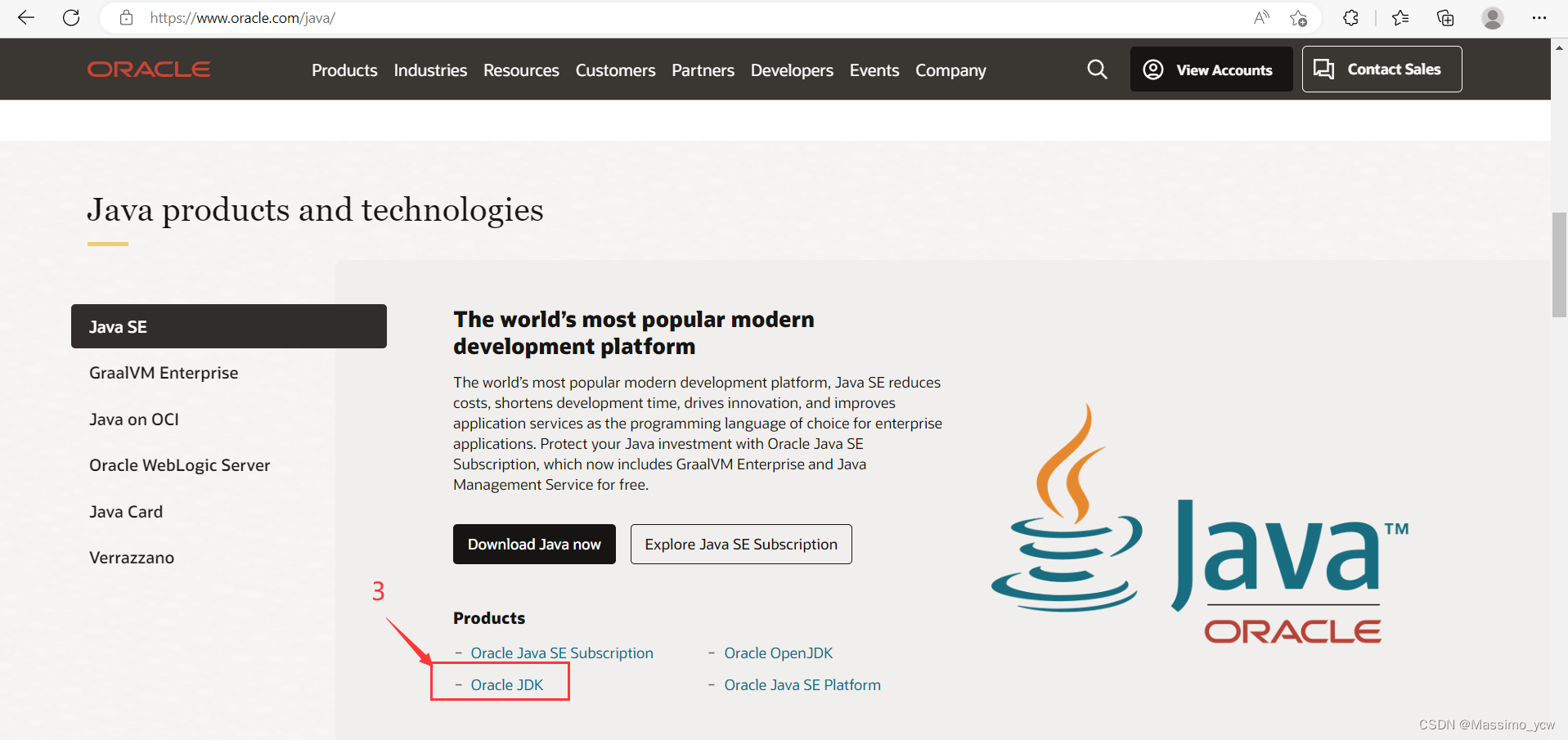Image resolution: width=1568 pixels, height=740 pixels.
Task: Open the Read Aloud icon in address bar
Action: coord(1262,17)
